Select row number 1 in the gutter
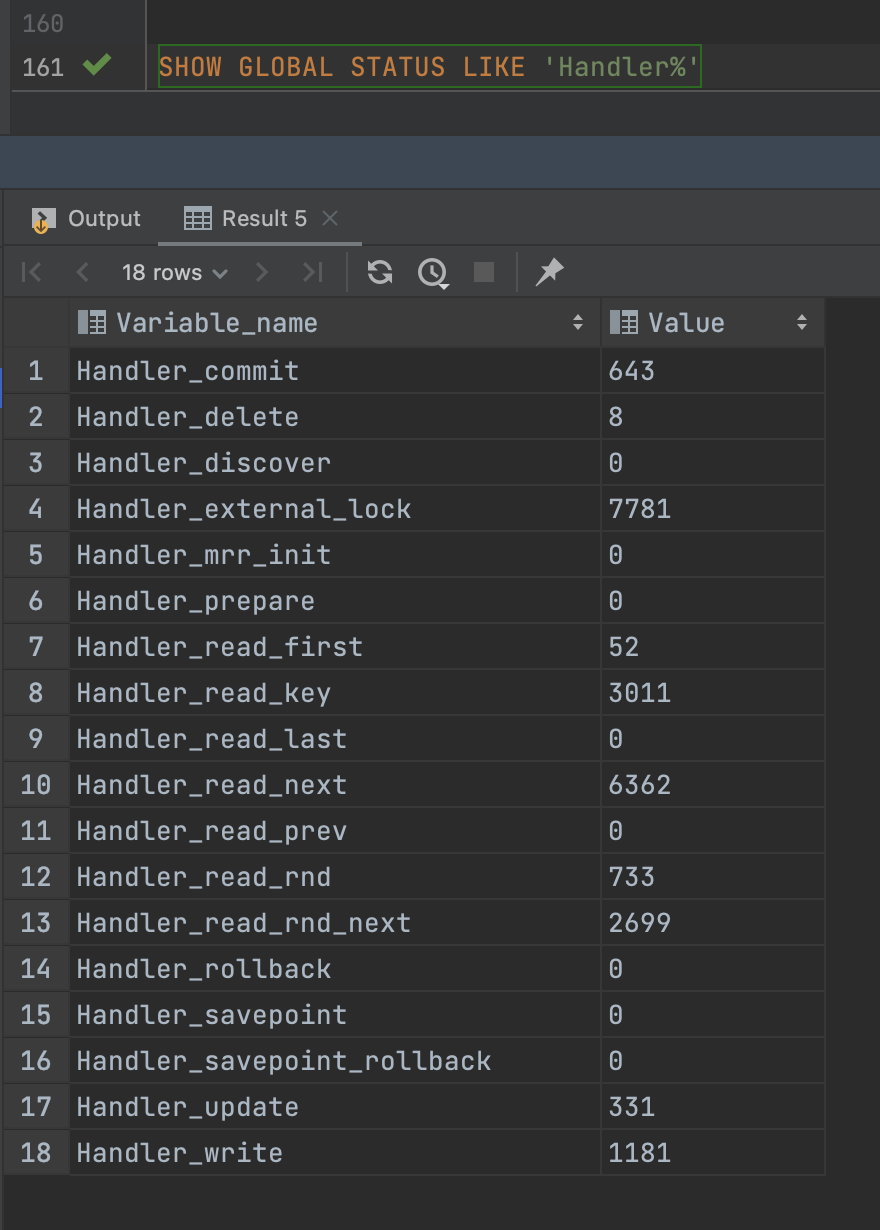 36,371
